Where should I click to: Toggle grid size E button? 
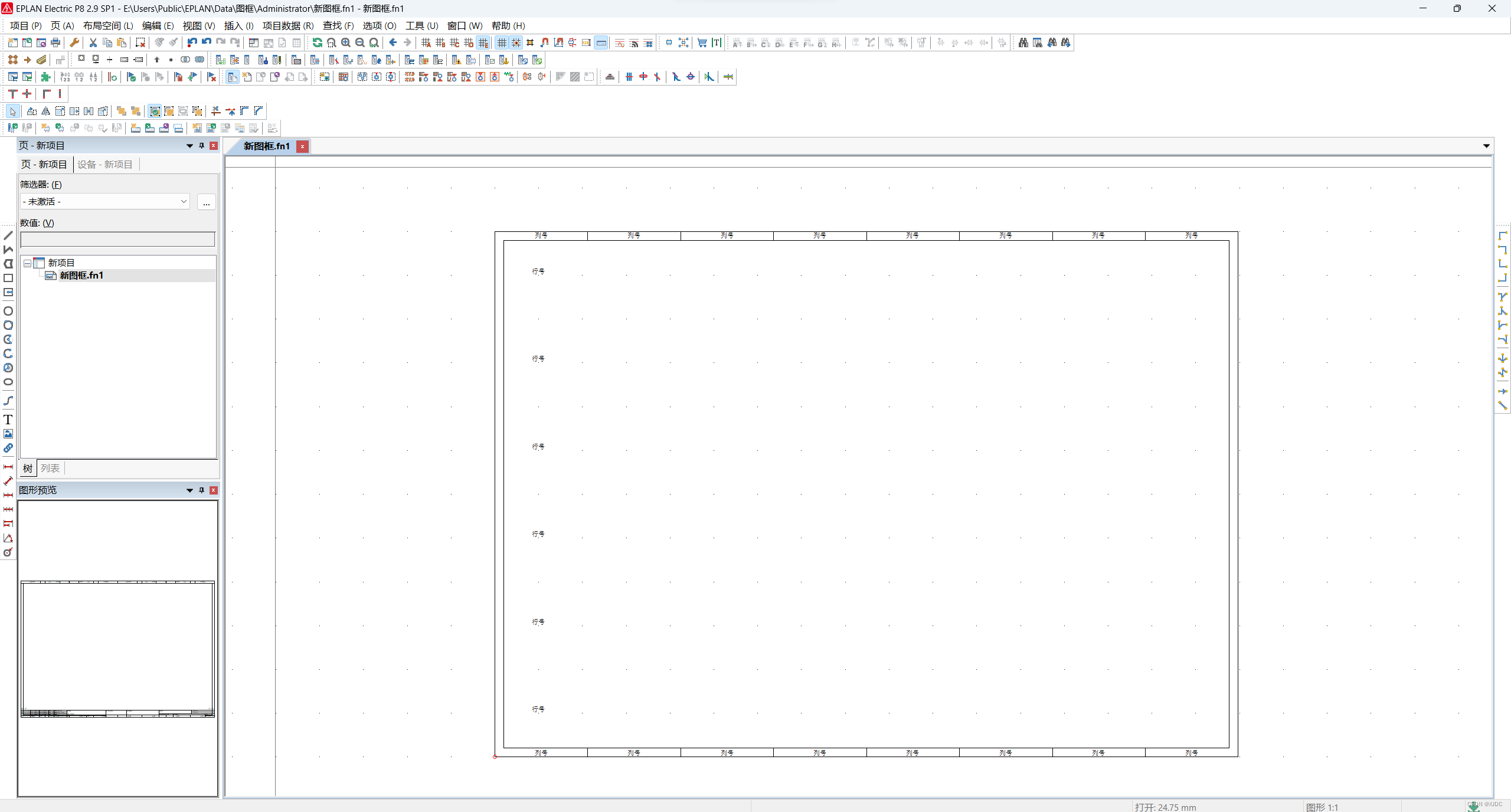(483, 42)
